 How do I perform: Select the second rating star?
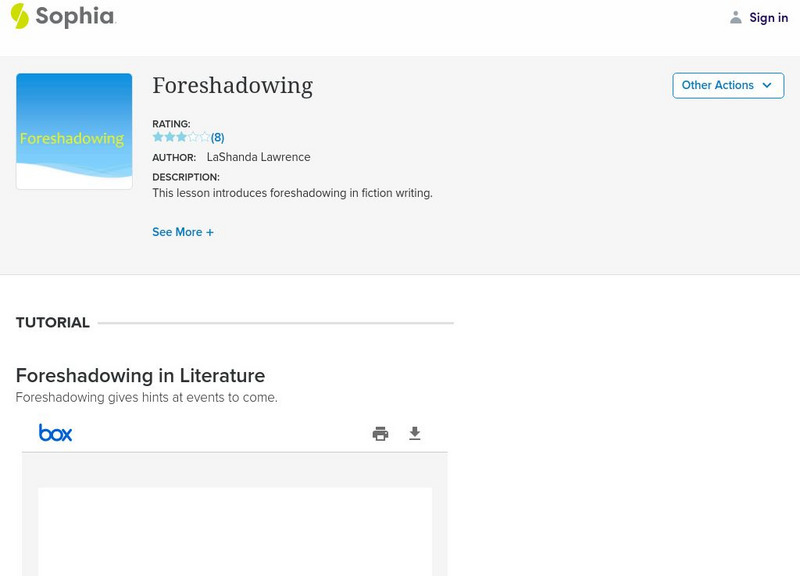(x=170, y=137)
